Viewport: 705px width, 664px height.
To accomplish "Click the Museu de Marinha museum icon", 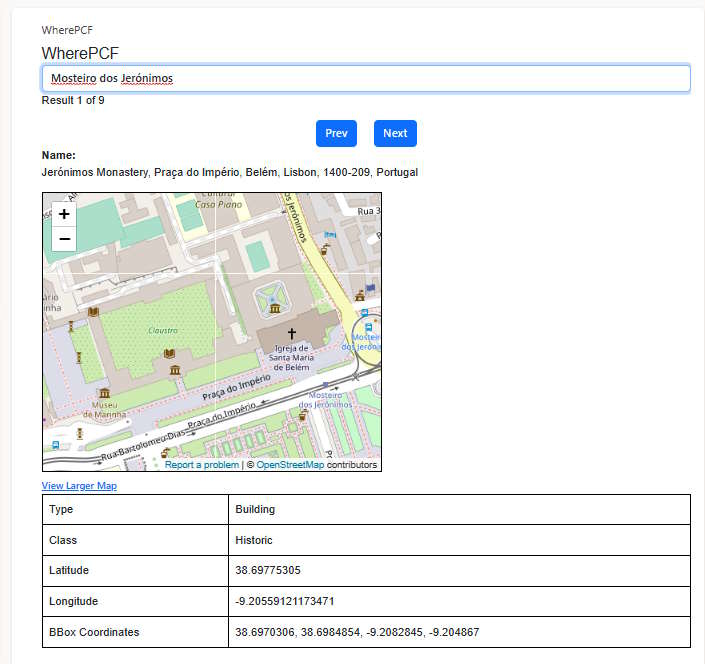I will [x=104, y=393].
